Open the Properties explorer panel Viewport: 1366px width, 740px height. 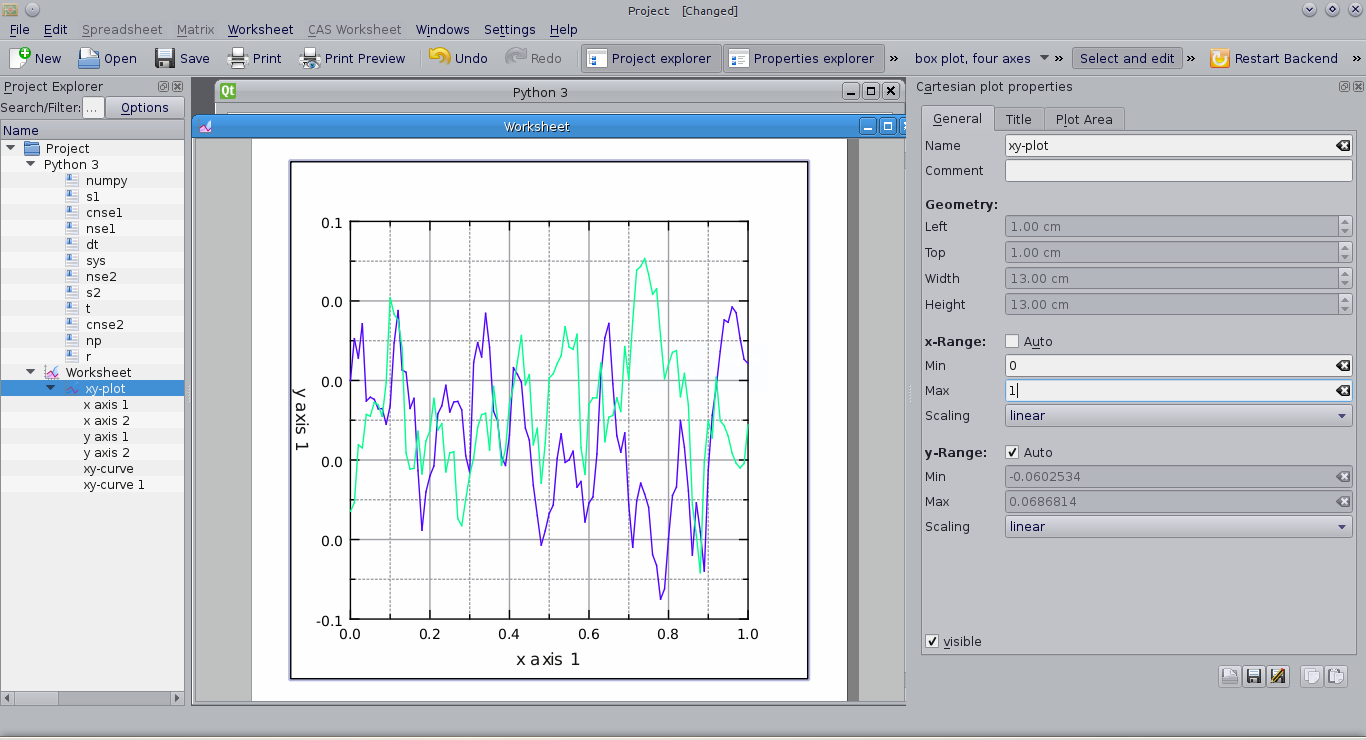click(x=803, y=58)
